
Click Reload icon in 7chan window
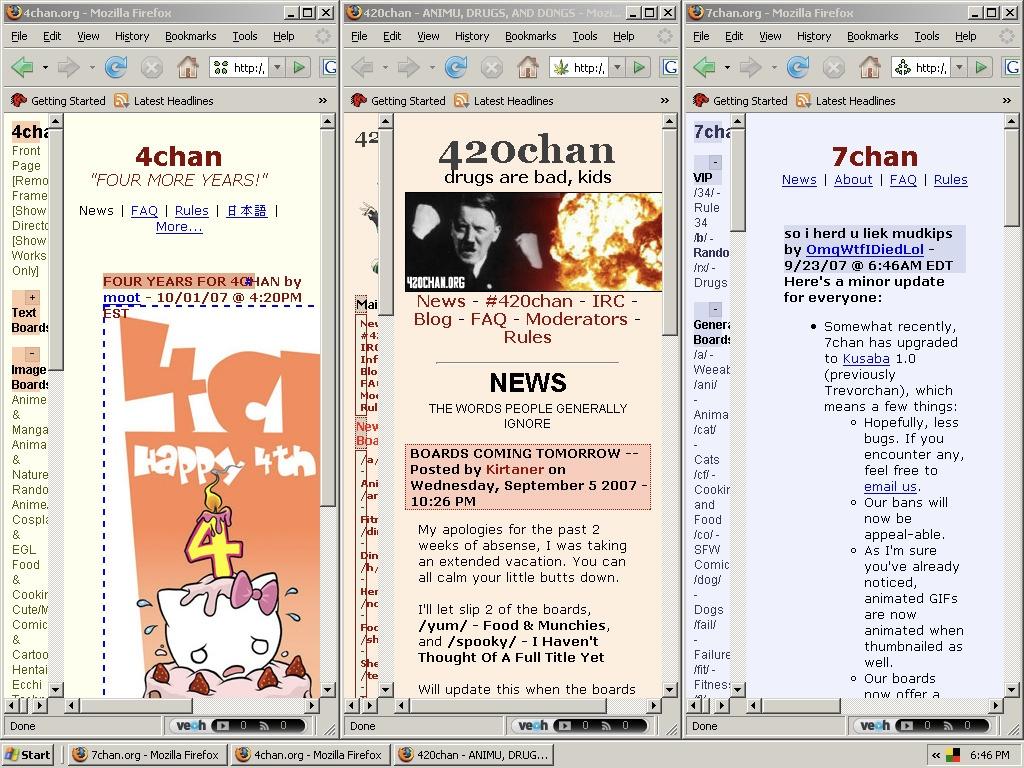click(x=797, y=67)
